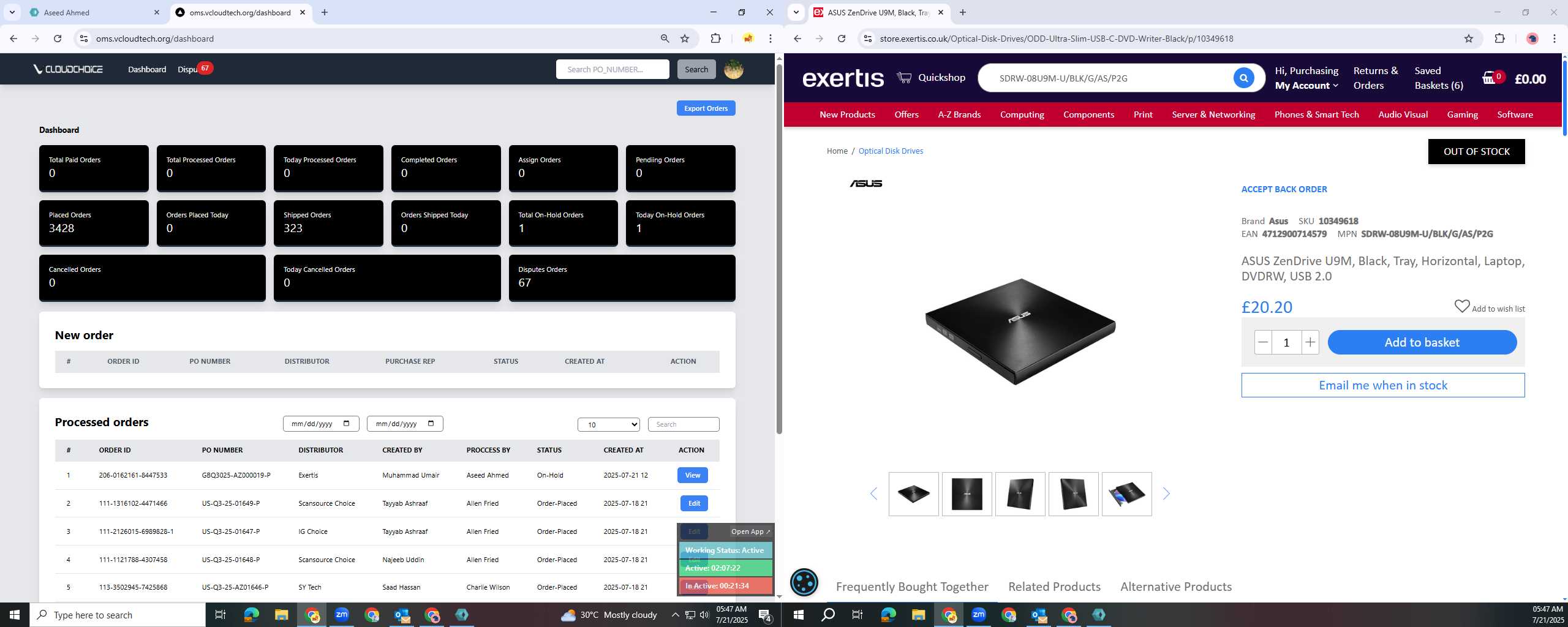
Task: Open Chrome menu dots in Exertis window
Action: pos(1555,39)
